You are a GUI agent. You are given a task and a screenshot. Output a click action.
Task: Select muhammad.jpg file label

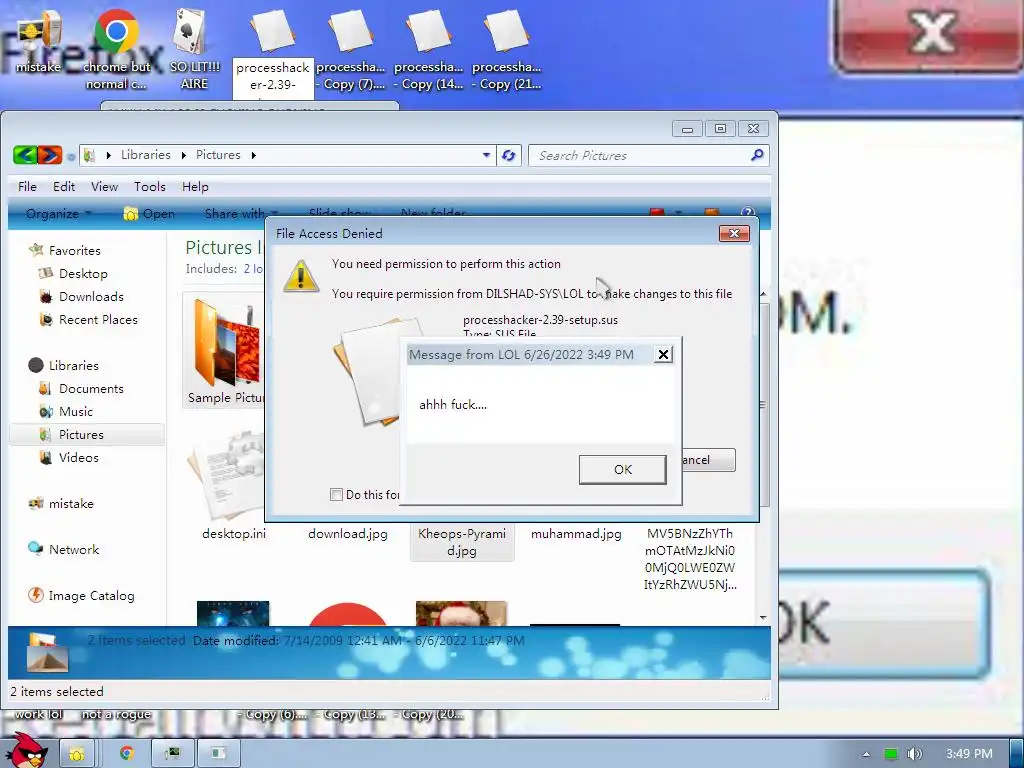576,534
